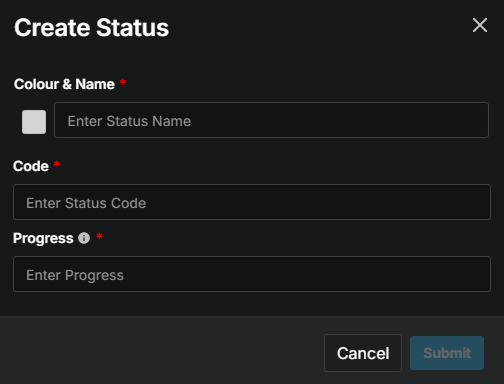Click the Enter Status Name placeholder text
The width and height of the screenshot is (504, 384).
[x=129, y=121]
